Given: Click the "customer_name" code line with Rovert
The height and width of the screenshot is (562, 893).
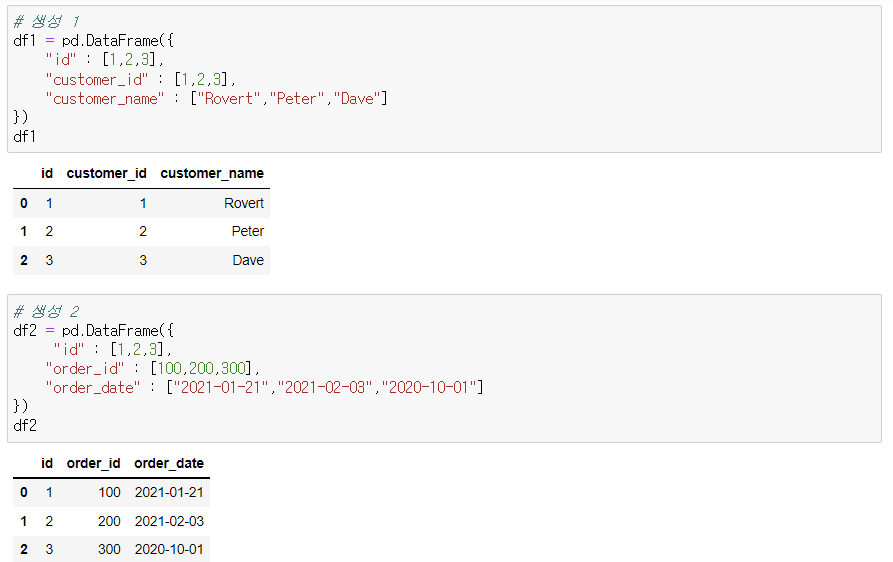Looking at the screenshot, I should pyautogui.click(x=216, y=99).
